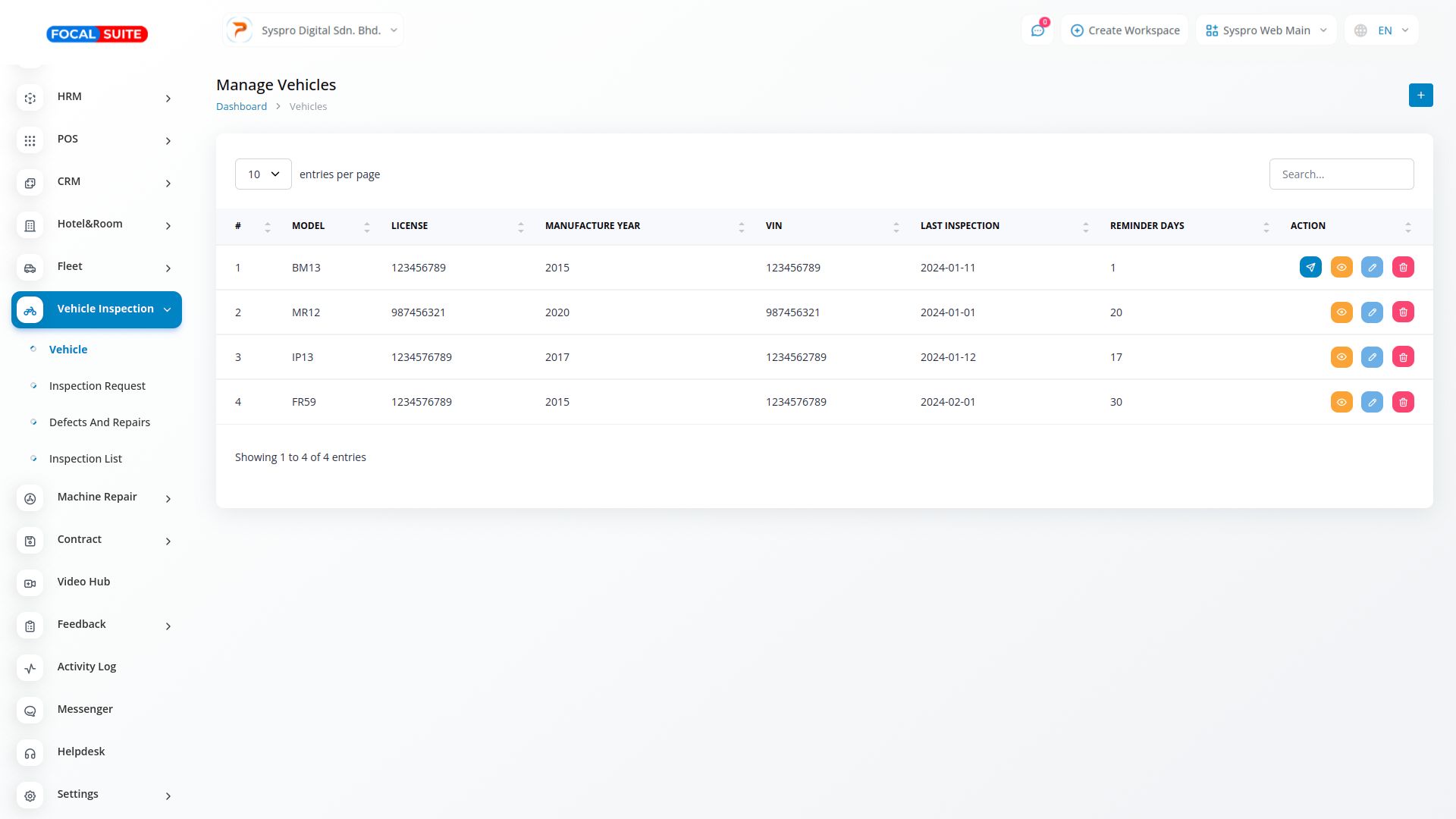The image size is (1456, 819).
Task: Delete vehicle FR59 with the trash icon
Action: coord(1403,402)
